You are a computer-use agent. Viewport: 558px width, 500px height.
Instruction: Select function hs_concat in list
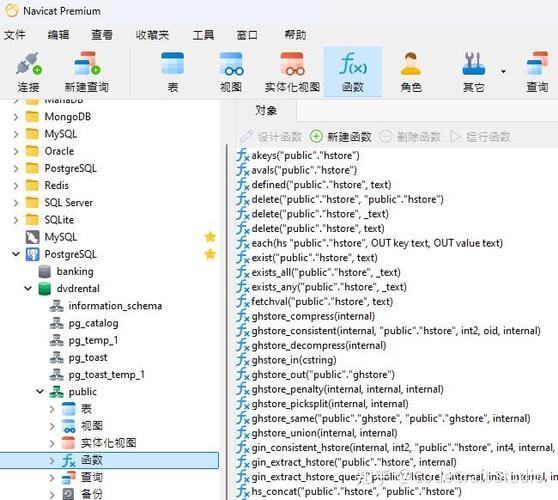pos(356,491)
